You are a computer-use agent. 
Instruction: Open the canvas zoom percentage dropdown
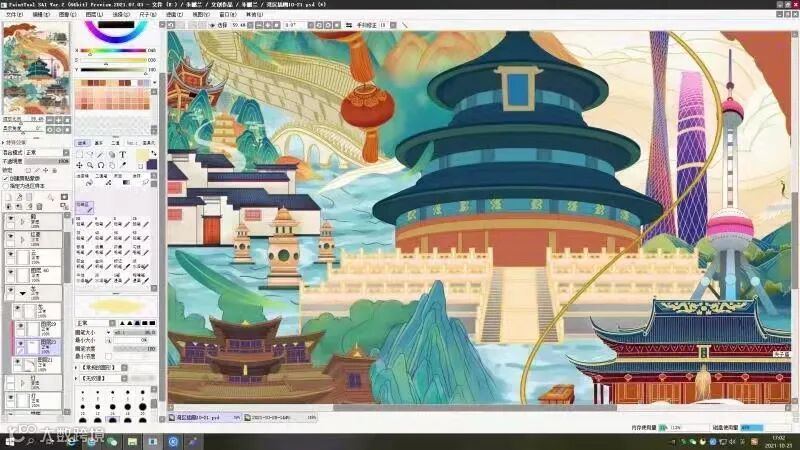pyautogui.click(x=250, y=24)
